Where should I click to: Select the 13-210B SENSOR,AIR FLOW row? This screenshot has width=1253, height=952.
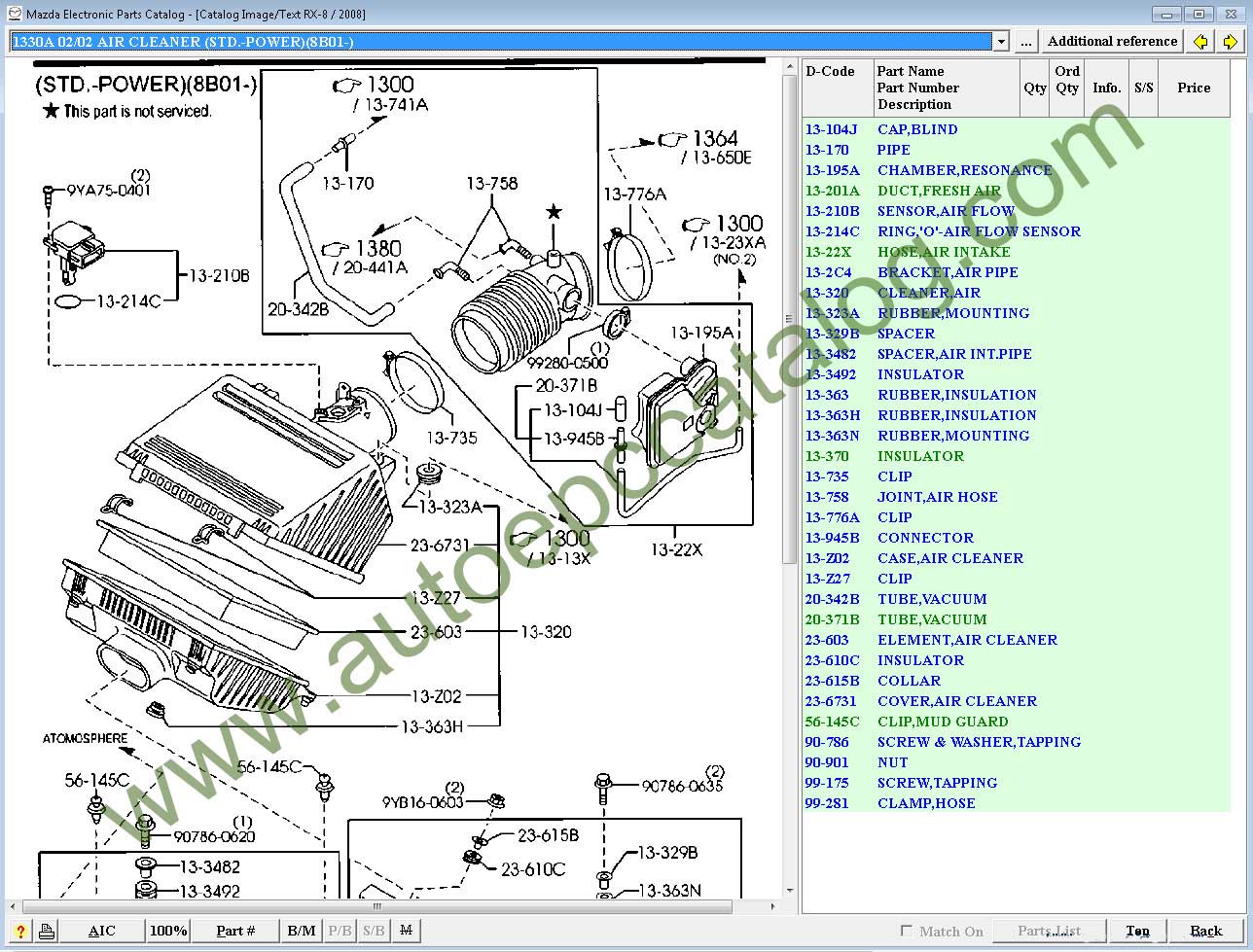[x=1017, y=211]
